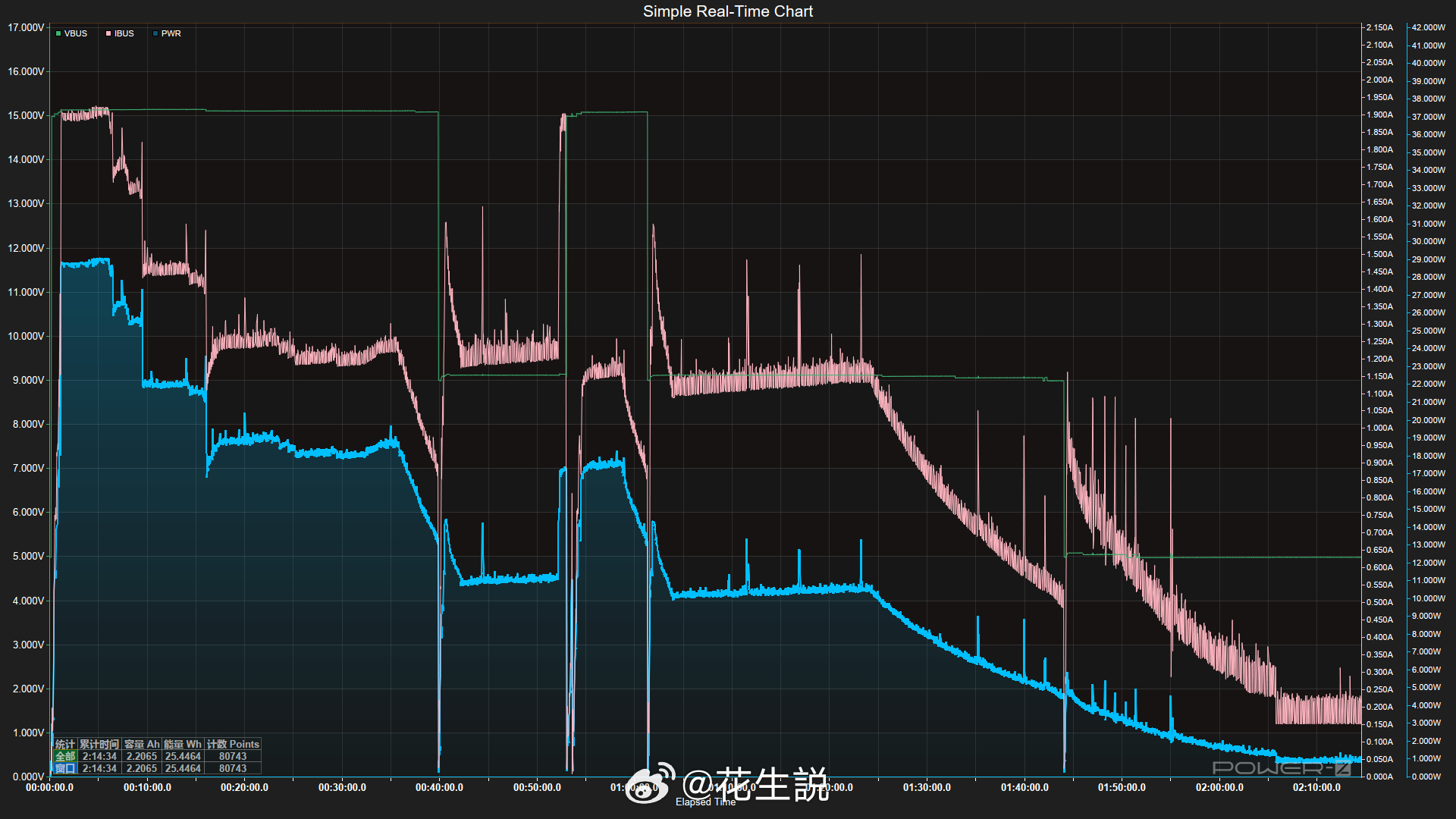Click the 15.000V voltage axis label

click(x=26, y=115)
